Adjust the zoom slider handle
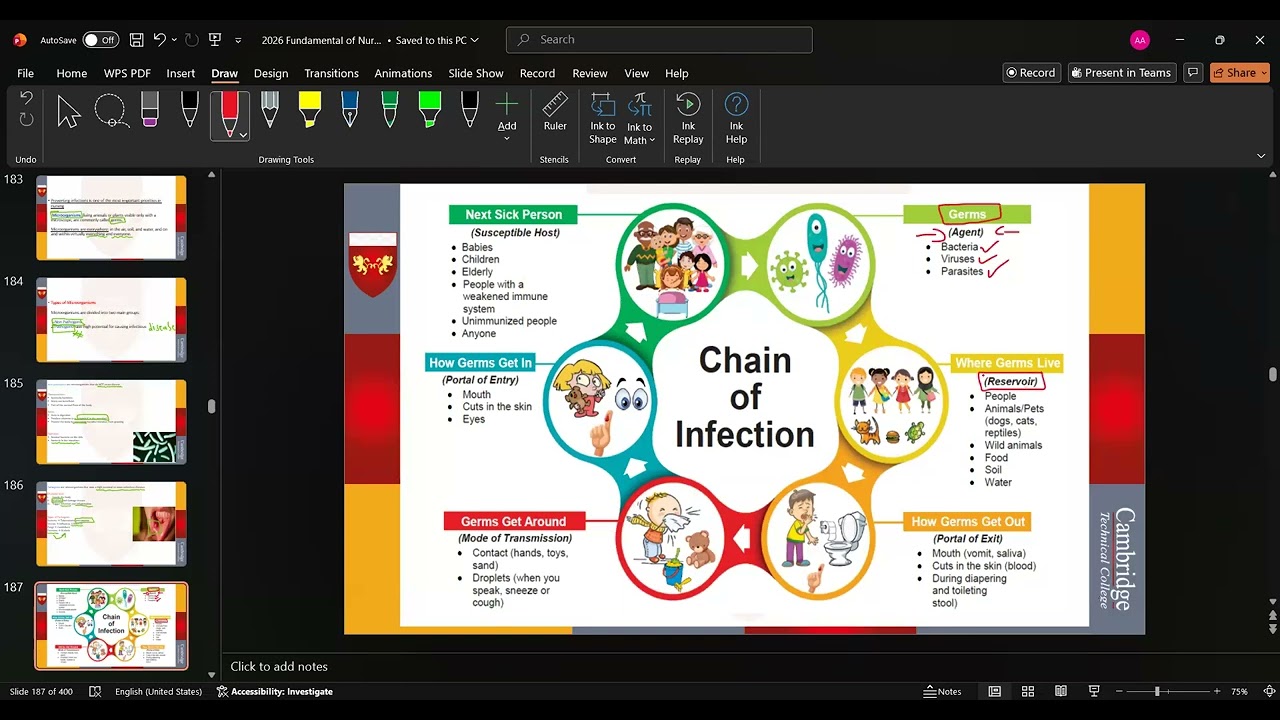This screenshot has height=720, width=1280. (1157, 691)
